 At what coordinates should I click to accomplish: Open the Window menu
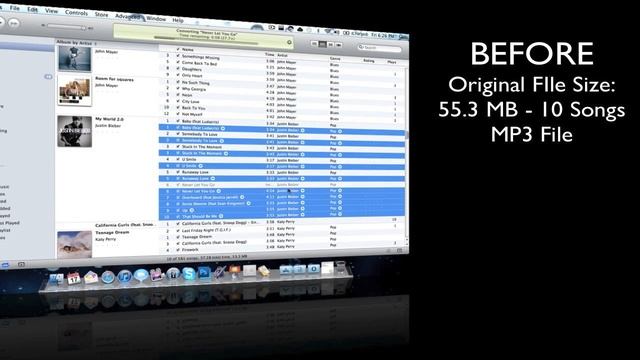pos(156,18)
